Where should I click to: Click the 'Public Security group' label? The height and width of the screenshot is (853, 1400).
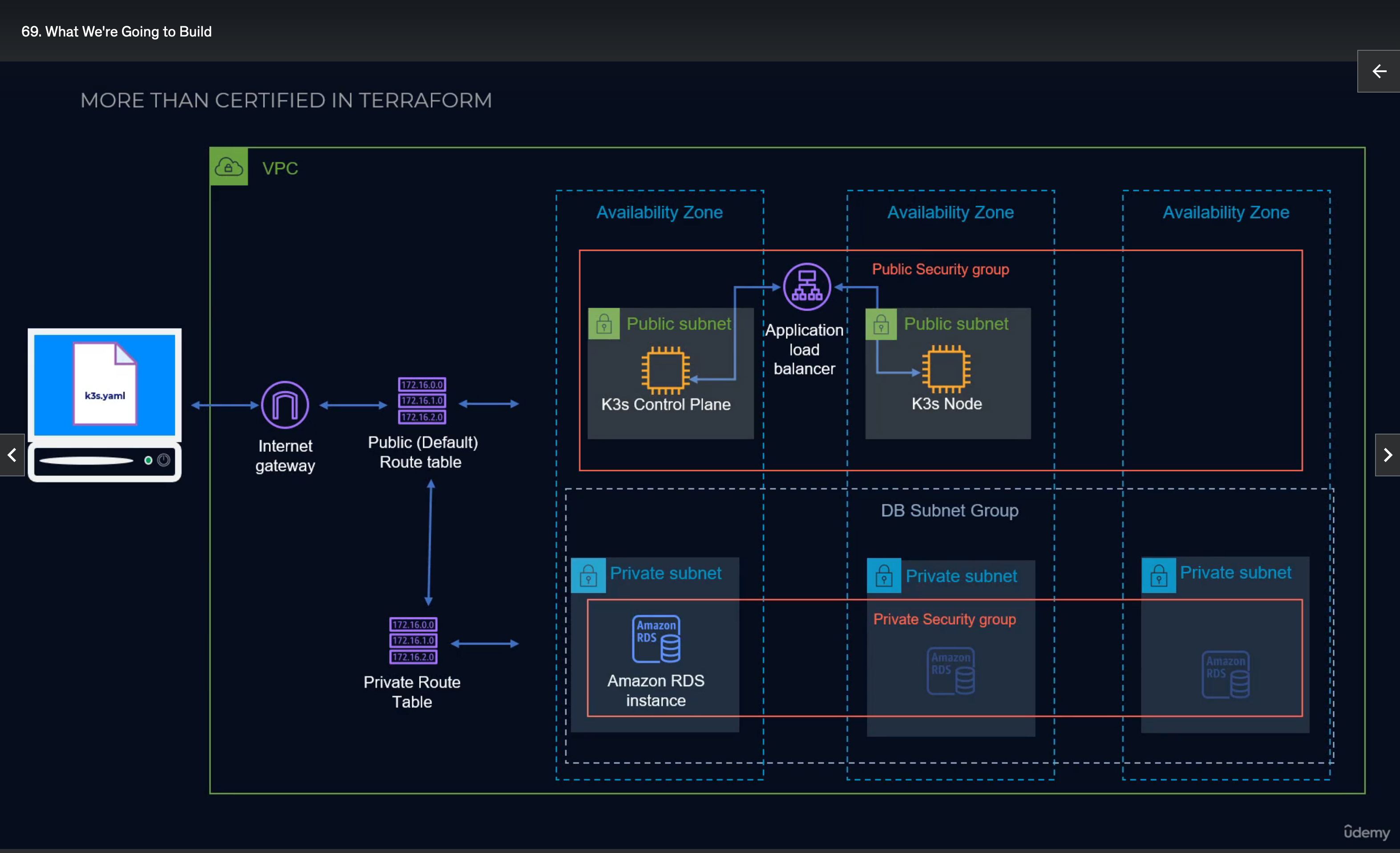(x=940, y=269)
